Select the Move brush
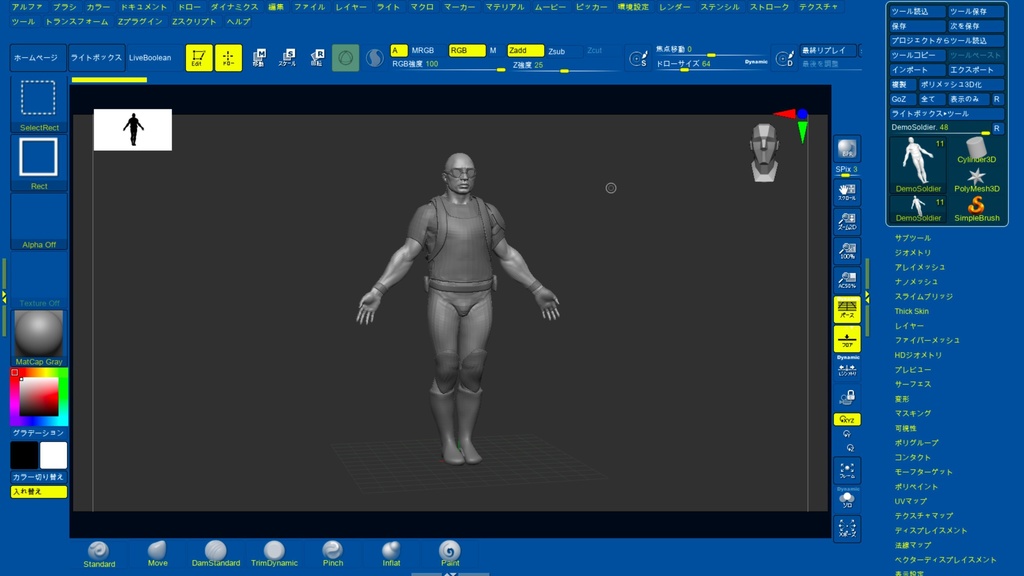This screenshot has width=1024, height=576. (x=157, y=553)
